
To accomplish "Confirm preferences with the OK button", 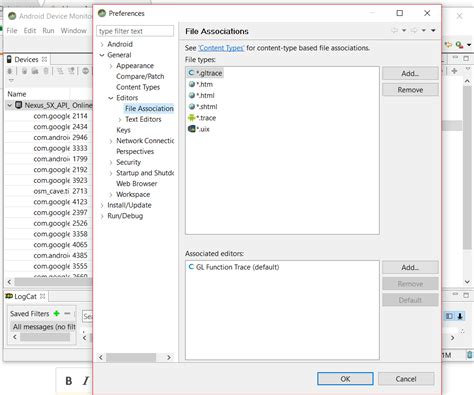I will (345, 379).
